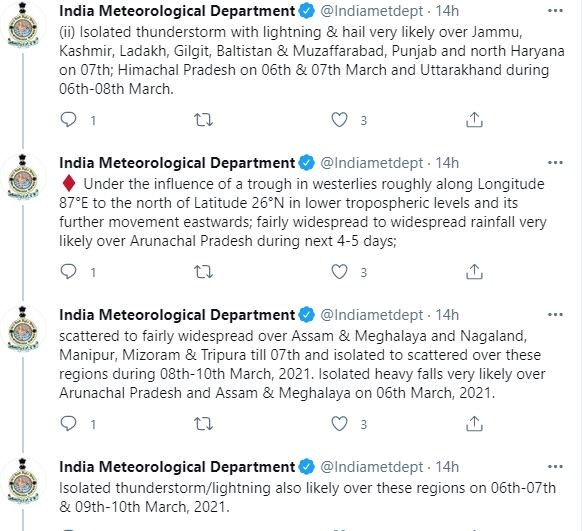Like the Arunachal Pradesh rainfall tweet
Image resolution: width=582 pixels, height=531 pixels.
point(339,272)
